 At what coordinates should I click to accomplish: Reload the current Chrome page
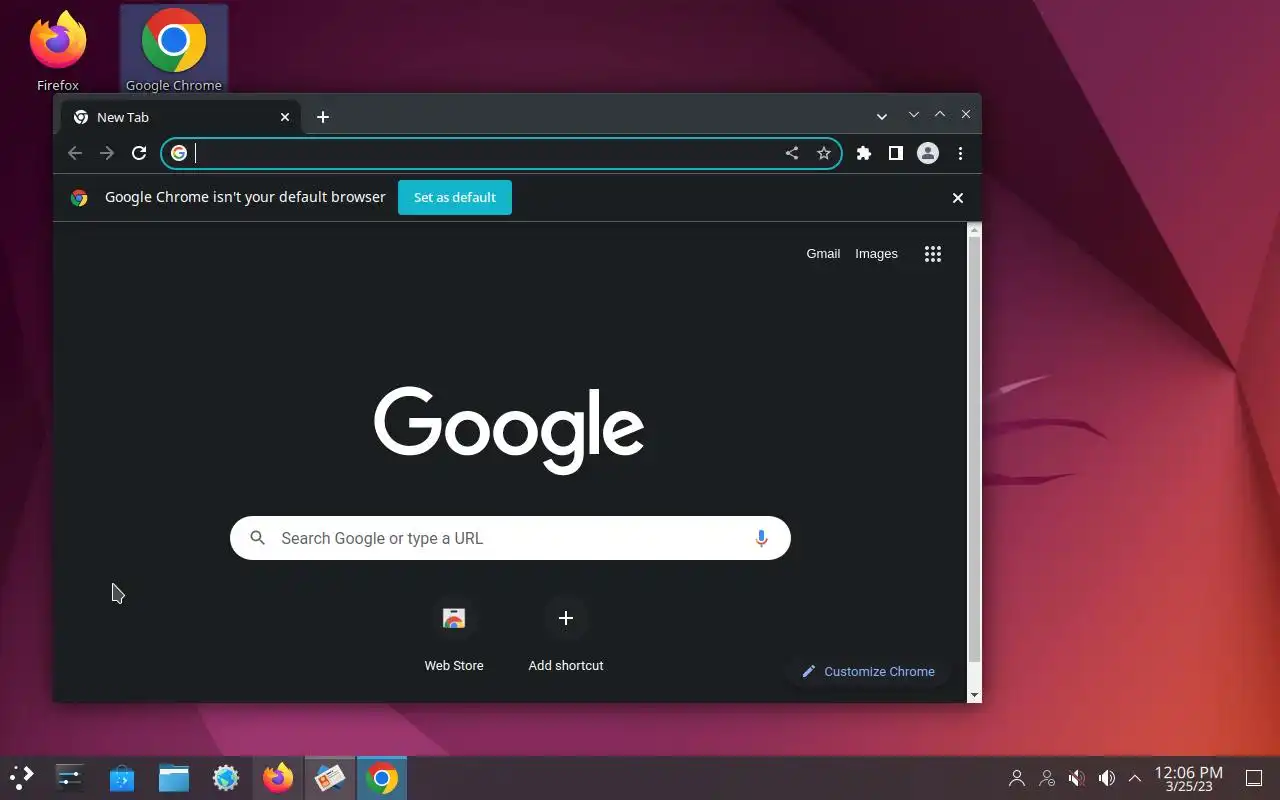point(139,153)
